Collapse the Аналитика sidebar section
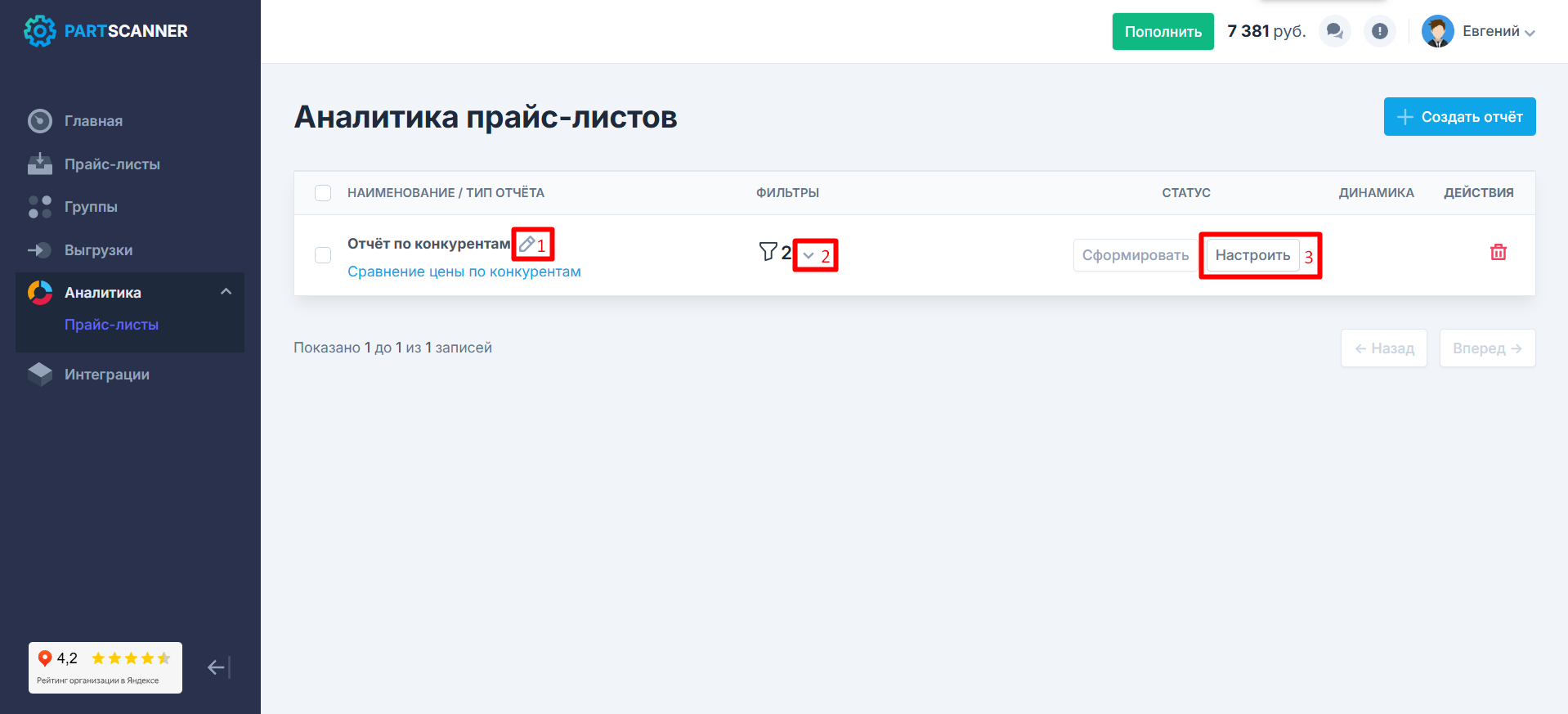Image resolution: width=1568 pixels, height=714 pixels. coord(226,292)
